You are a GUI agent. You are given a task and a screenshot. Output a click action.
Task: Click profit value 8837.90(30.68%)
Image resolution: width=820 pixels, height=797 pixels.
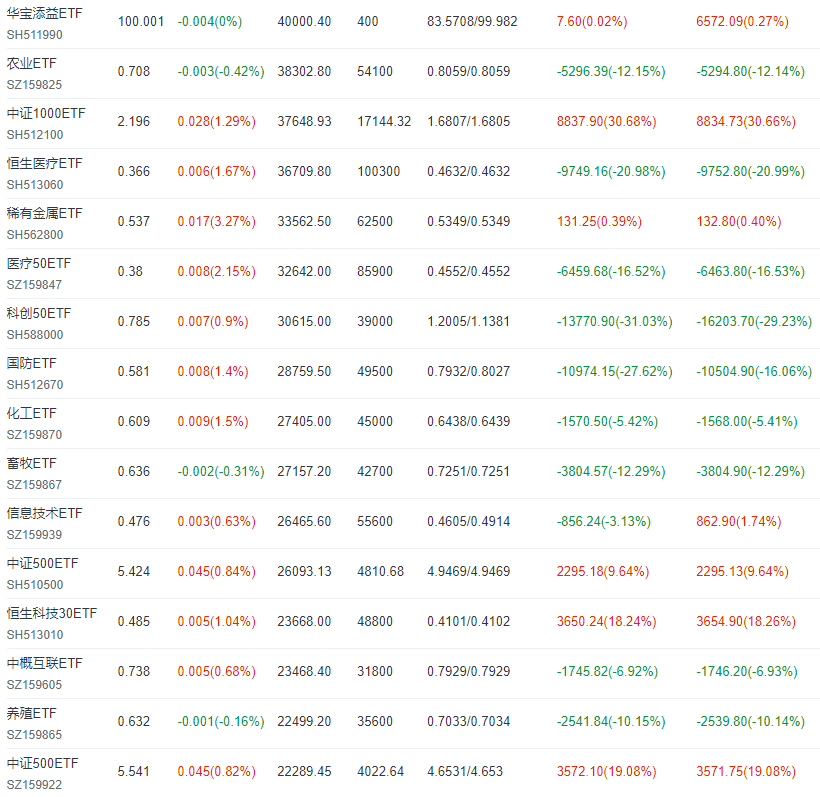[606, 121]
